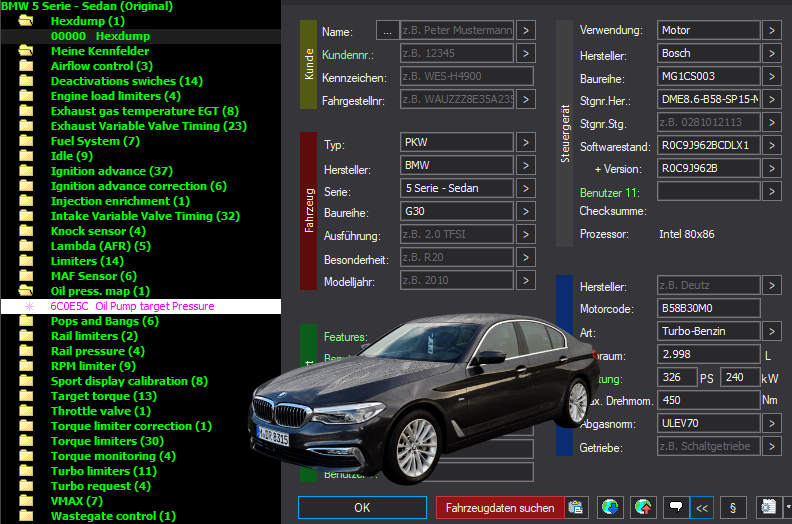The image size is (792, 524).
Task: Click the folder icon beside Pops and Bangs
Action: pos(26,321)
